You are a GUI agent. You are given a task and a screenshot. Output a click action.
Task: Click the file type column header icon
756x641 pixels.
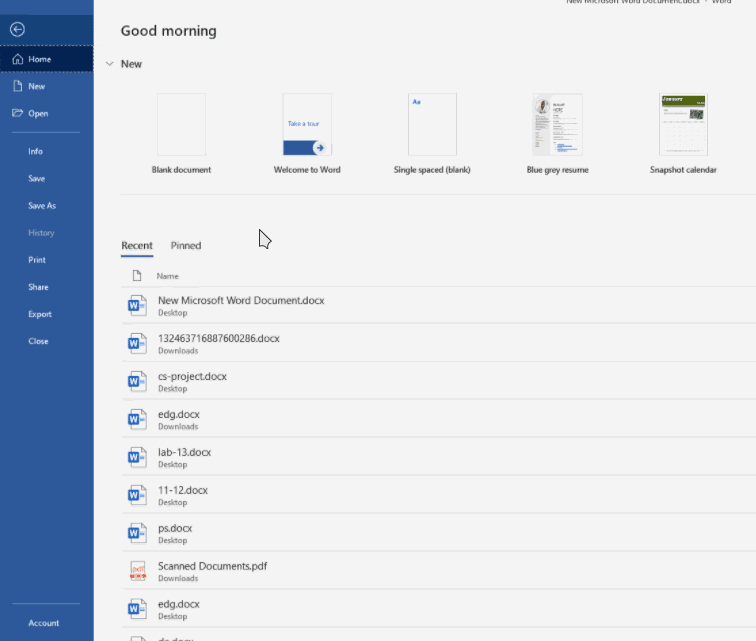coord(137,275)
